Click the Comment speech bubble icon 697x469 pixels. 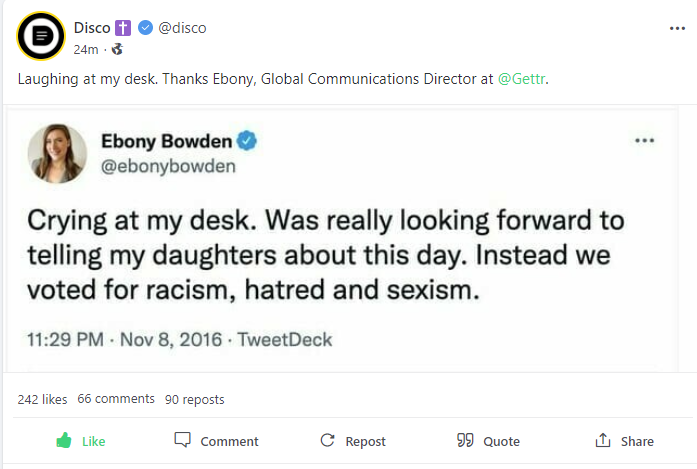pos(182,440)
